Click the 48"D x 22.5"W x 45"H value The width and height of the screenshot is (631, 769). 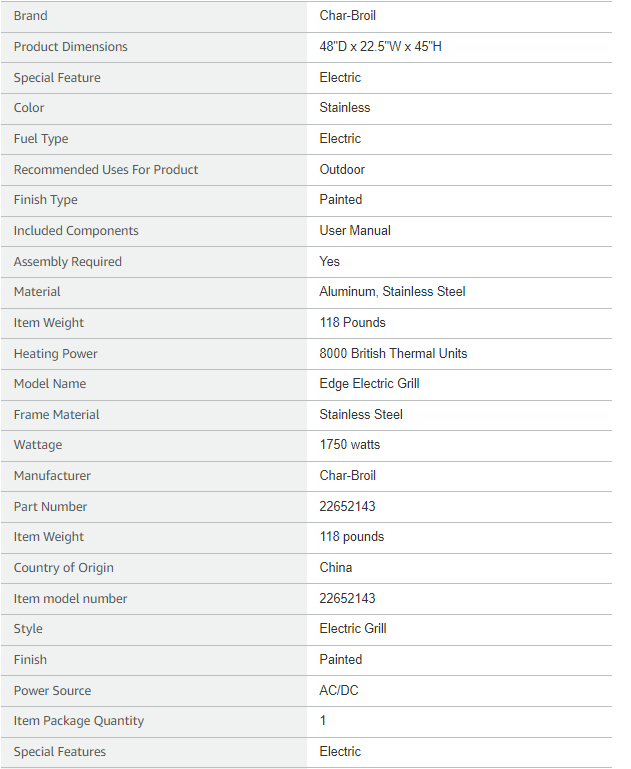380,47
